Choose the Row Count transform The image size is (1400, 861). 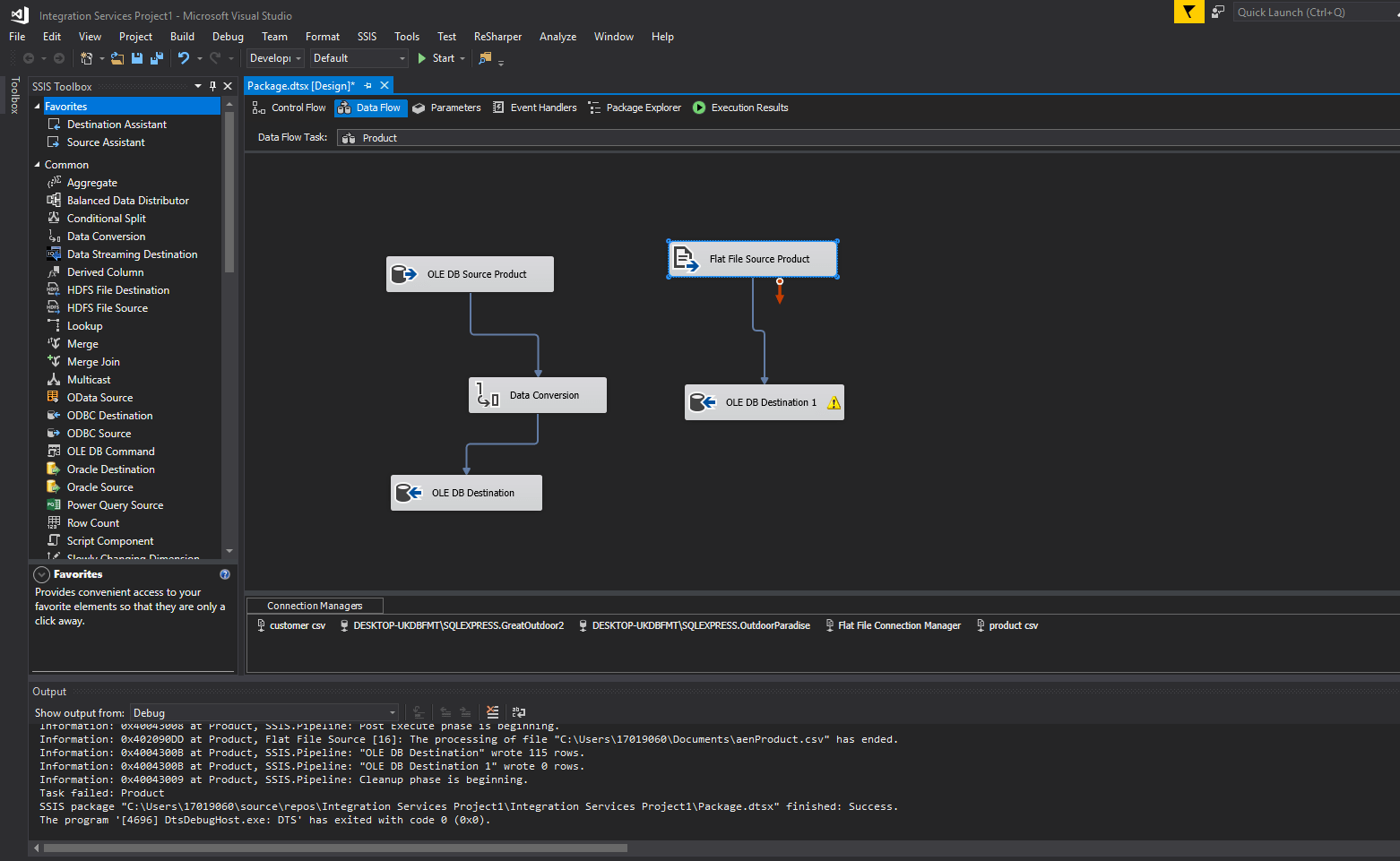(x=92, y=522)
